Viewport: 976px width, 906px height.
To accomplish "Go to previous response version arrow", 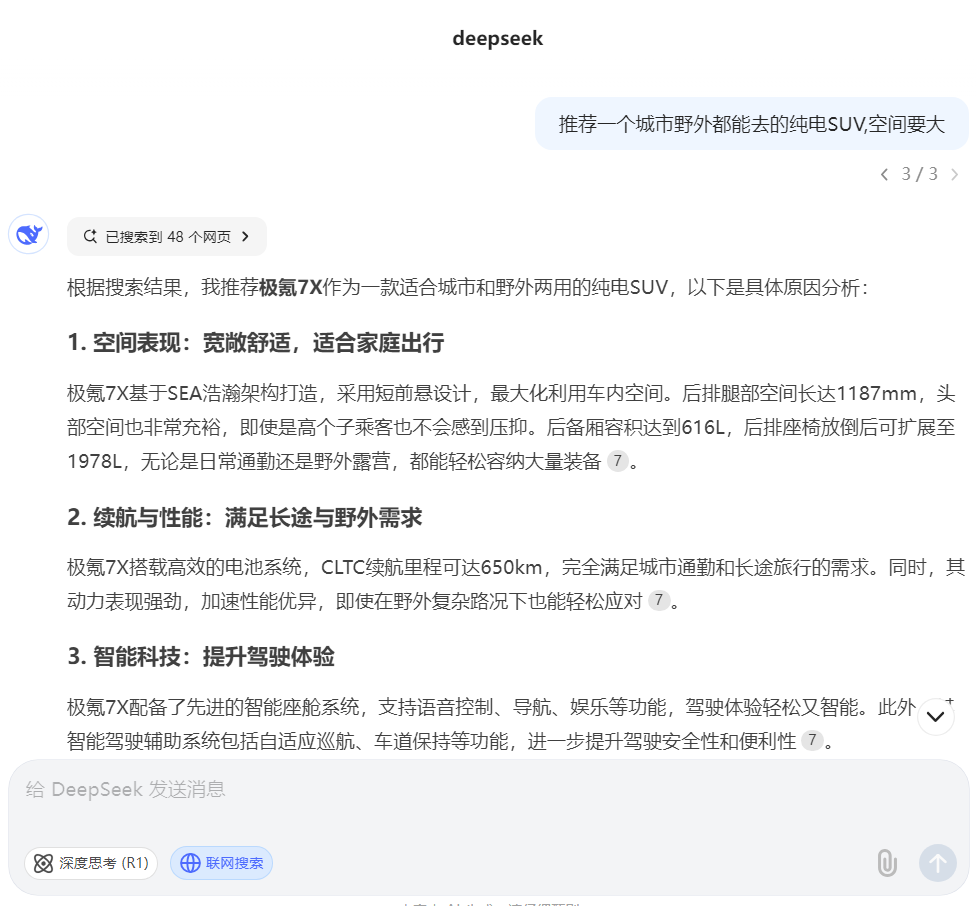I will pos(884,174).
